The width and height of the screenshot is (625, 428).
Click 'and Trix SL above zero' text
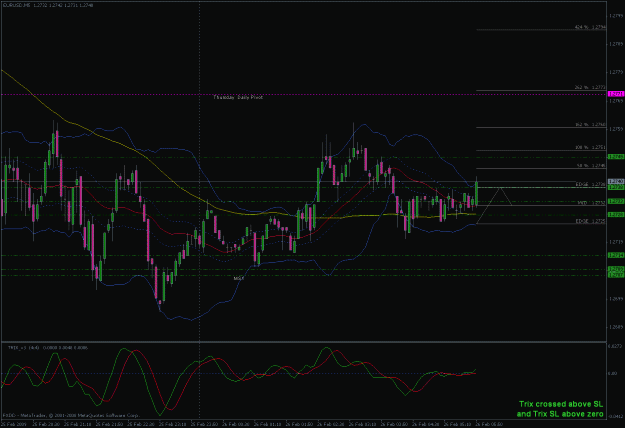tap(560, 414)
